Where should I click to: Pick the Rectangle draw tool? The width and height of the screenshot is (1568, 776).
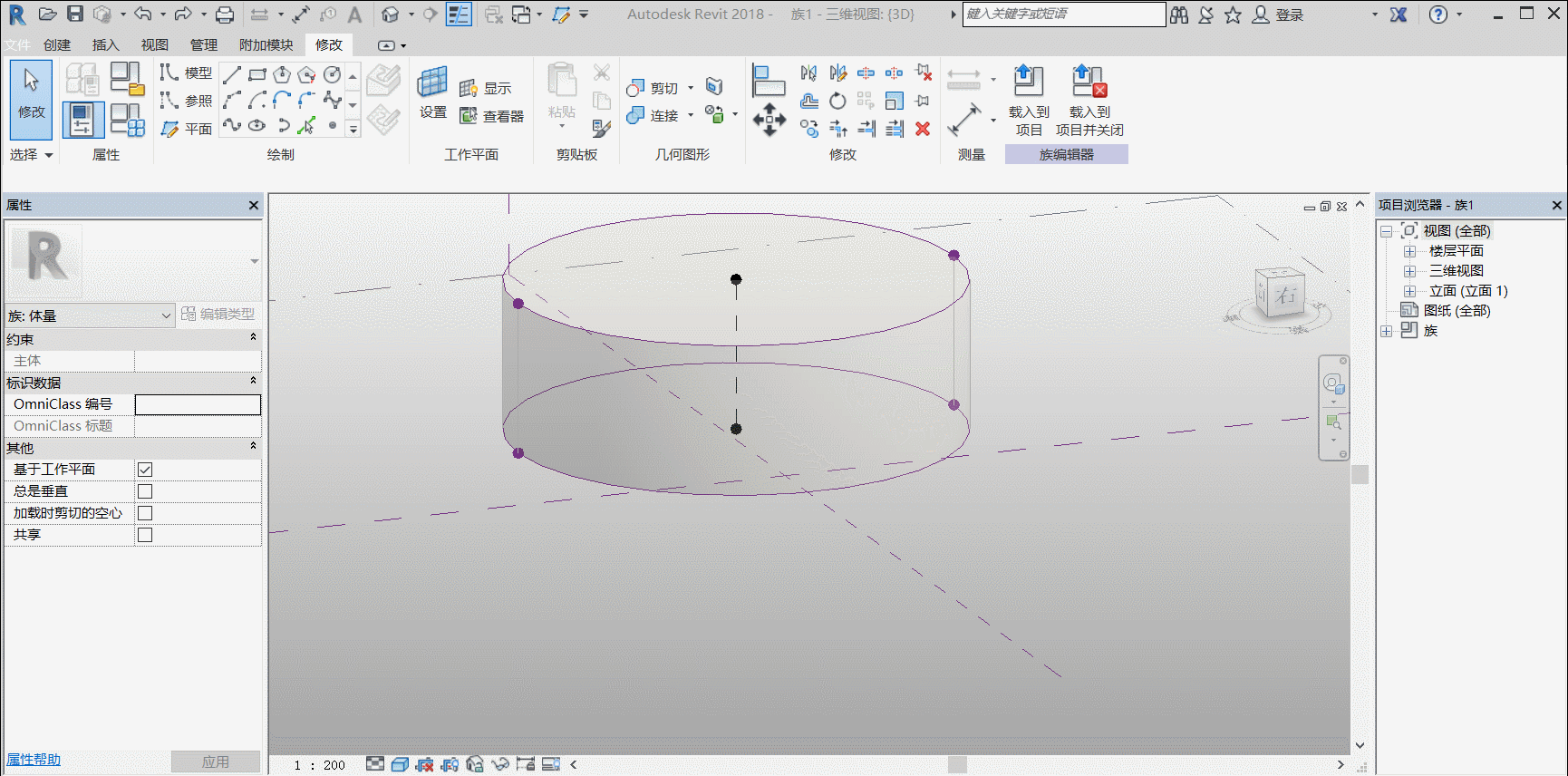click(257, 74)
